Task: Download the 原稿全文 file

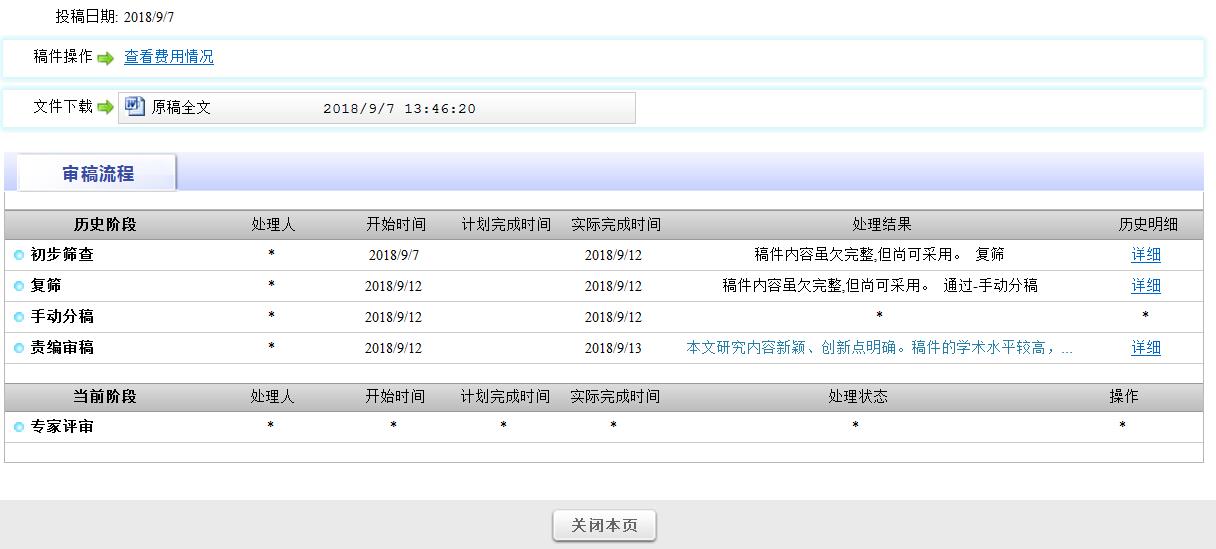Action: pyautogui.click(x=181, y=108)
